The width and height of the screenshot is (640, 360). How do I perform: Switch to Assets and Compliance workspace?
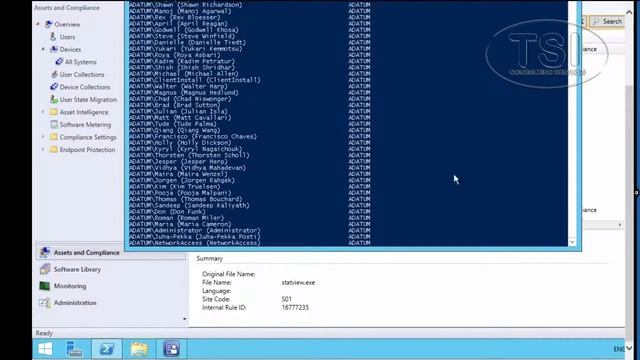(87, 253)
